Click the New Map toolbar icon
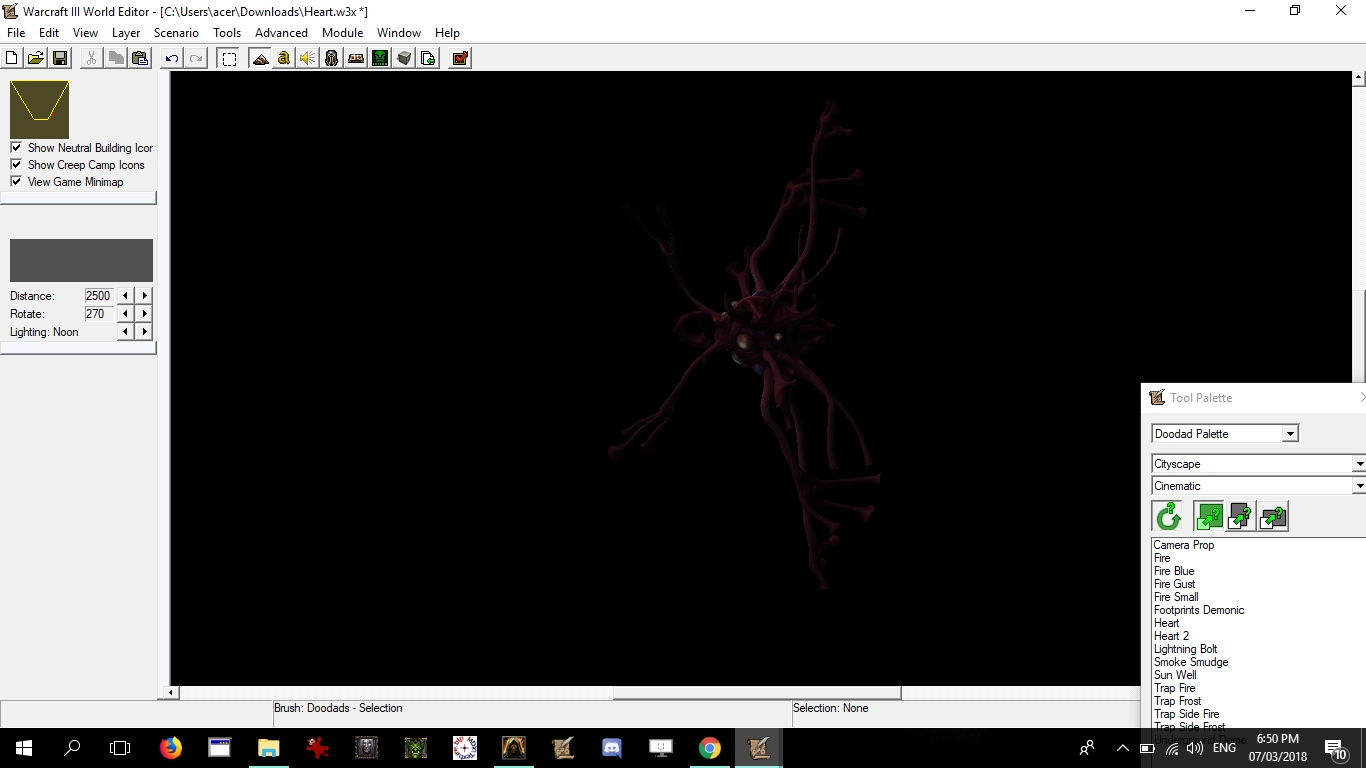1366x768 pixels. point(12,58)
